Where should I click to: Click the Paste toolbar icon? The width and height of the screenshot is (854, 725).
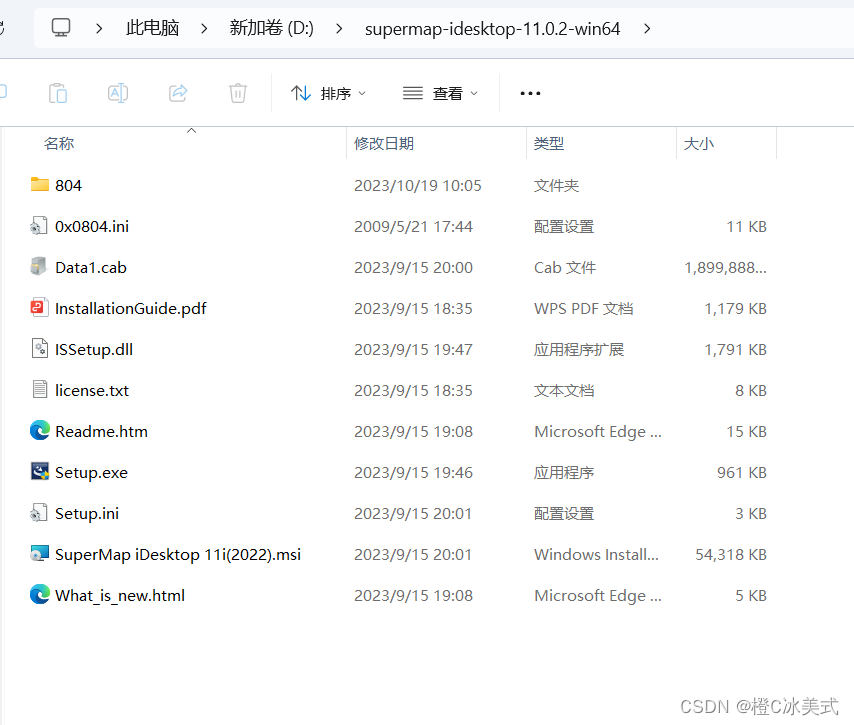pyautogui.click(x=57, y=92)
